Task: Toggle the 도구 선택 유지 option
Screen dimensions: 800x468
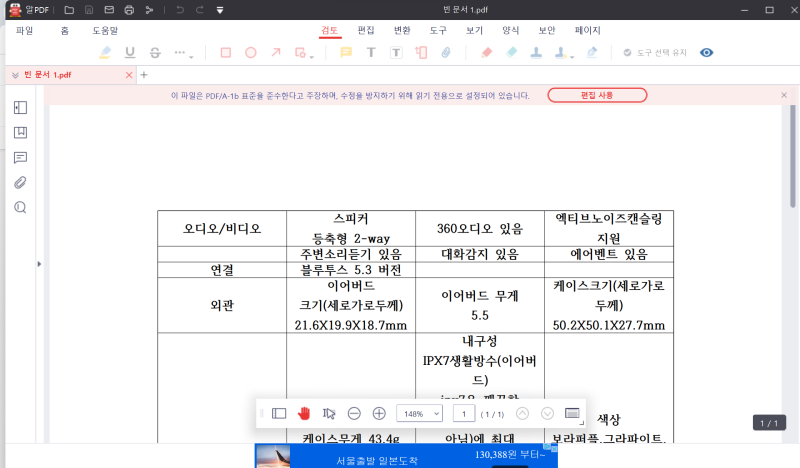Action: (655, 53)
